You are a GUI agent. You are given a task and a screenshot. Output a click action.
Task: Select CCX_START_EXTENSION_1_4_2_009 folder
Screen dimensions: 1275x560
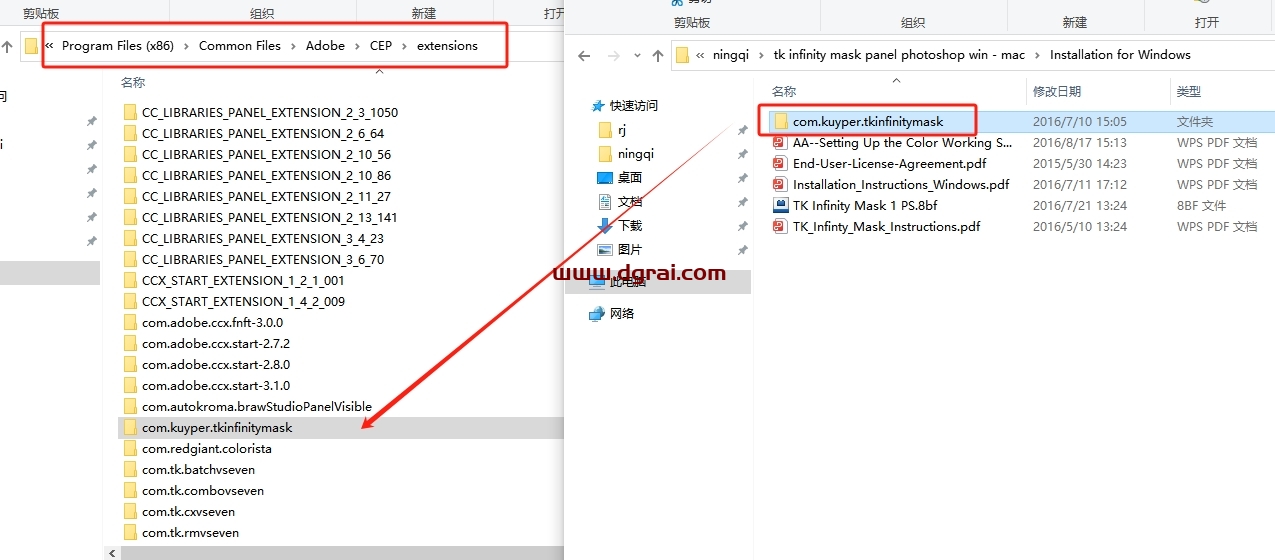coord(243,302)
